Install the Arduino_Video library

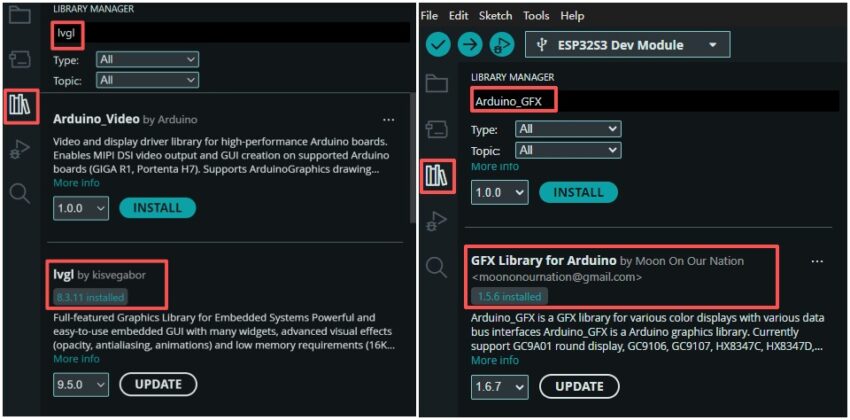(x=157, y=208)
